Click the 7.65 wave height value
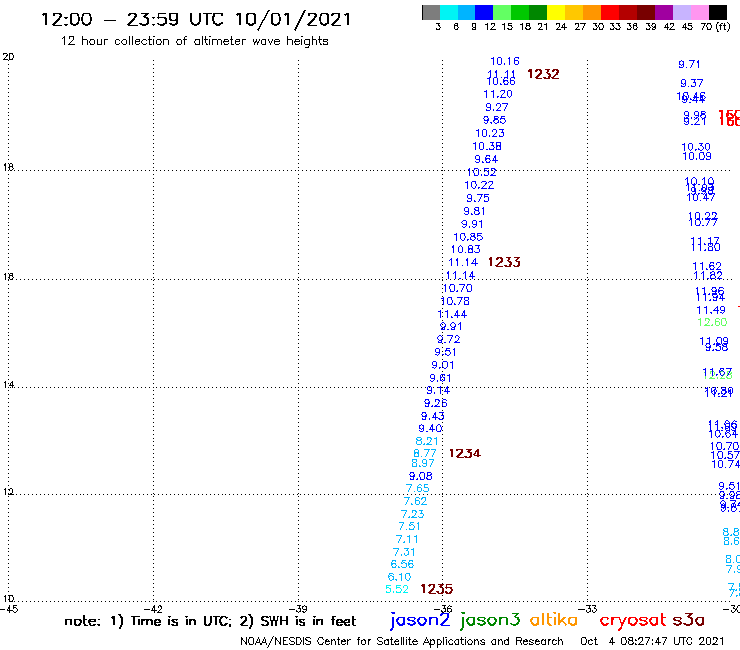 tap(418, 488)
